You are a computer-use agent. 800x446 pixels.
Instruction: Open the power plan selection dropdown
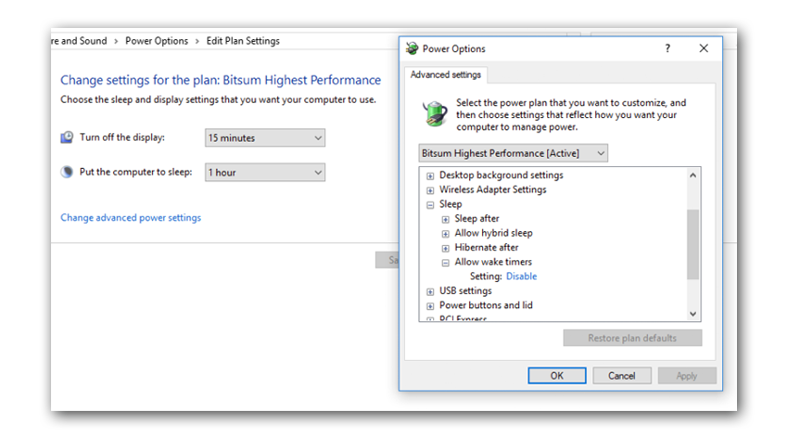click(513, 153)
